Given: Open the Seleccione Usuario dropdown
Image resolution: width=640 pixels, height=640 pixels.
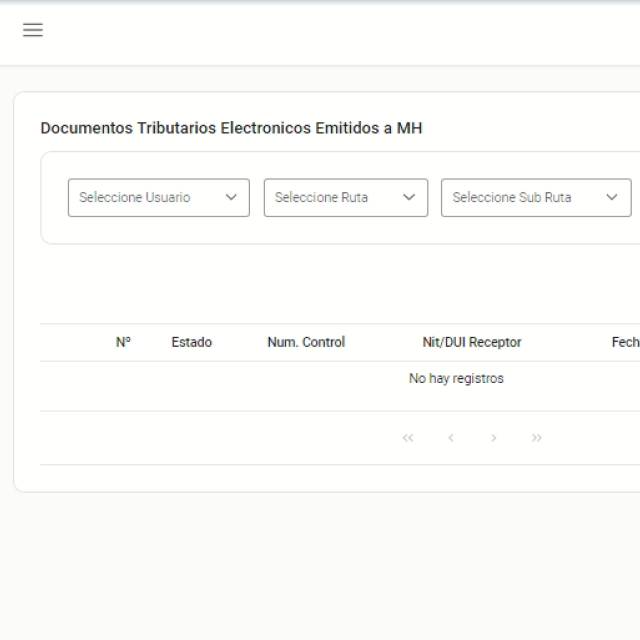Looking at the screenshot, I should pos(158,198).
